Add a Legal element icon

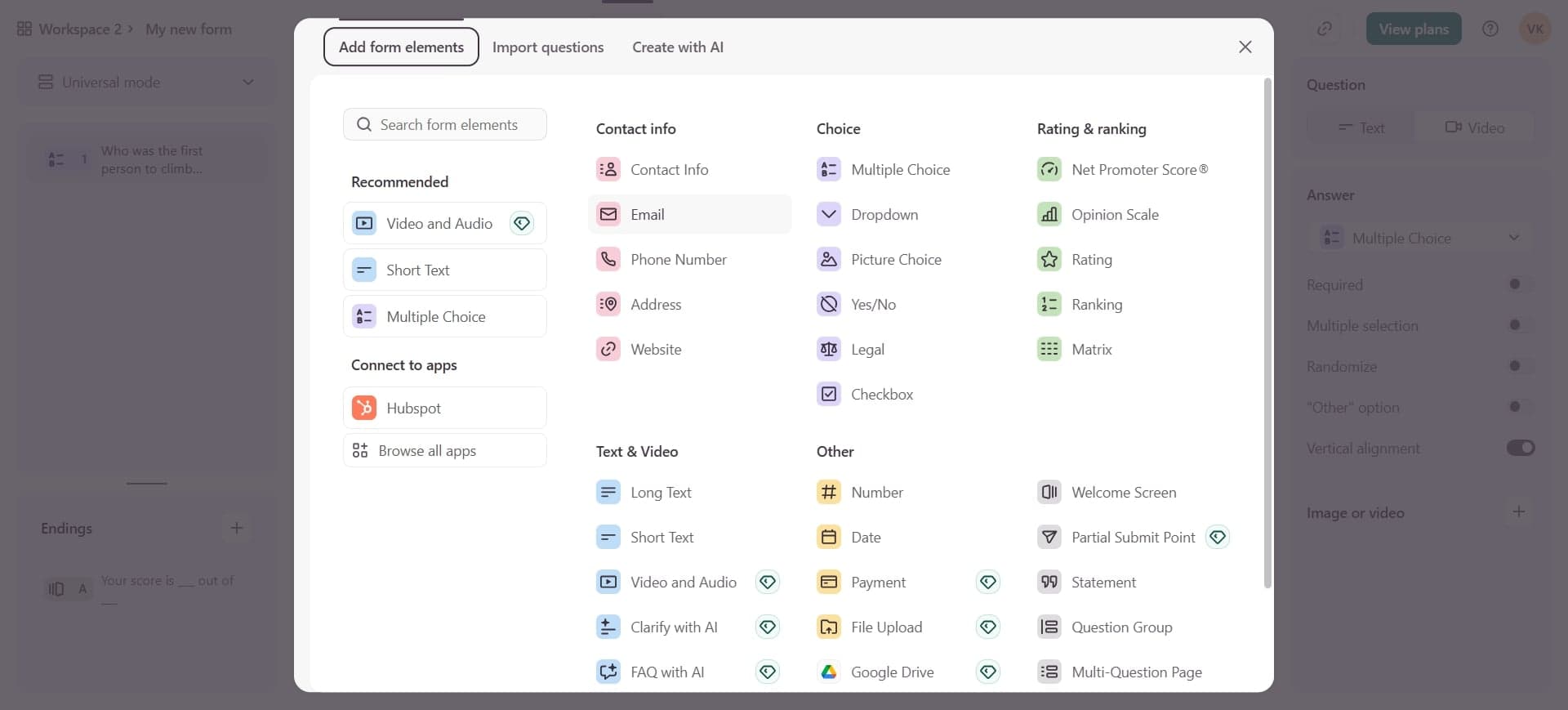tap(829, 349)
